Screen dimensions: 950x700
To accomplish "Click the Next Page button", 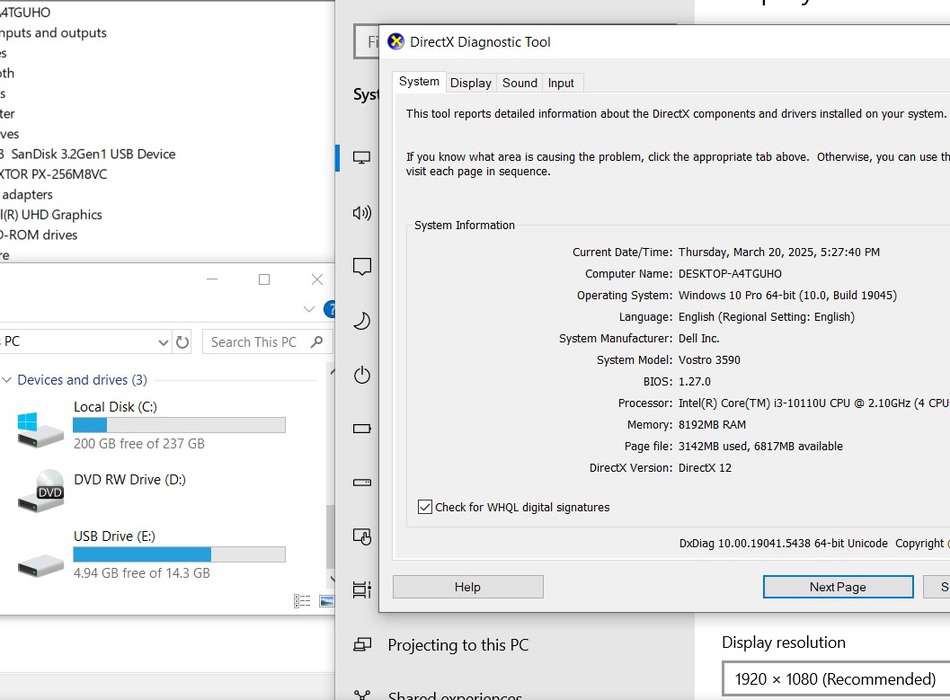I will tap(837, 587).
